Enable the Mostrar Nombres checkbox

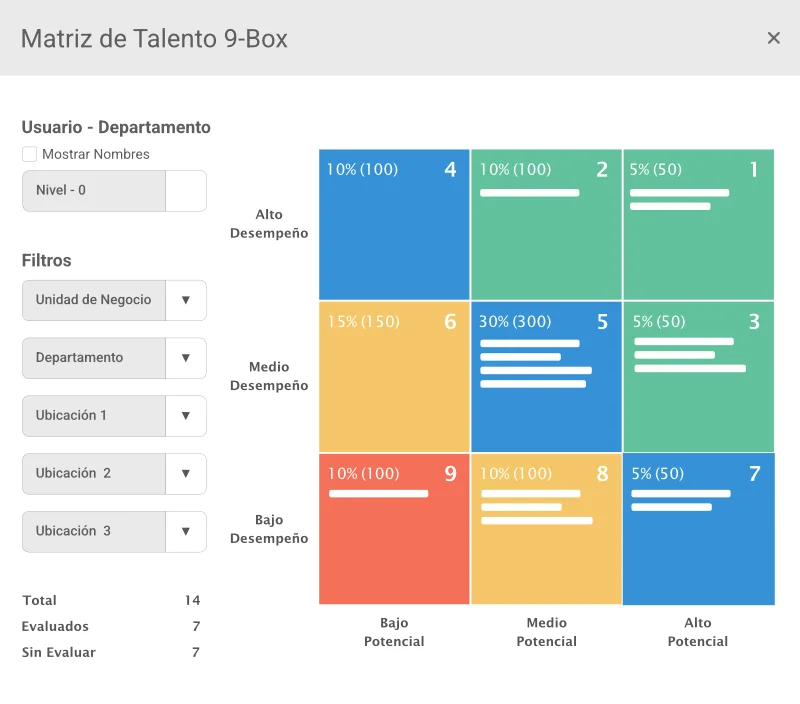point(29,155)
